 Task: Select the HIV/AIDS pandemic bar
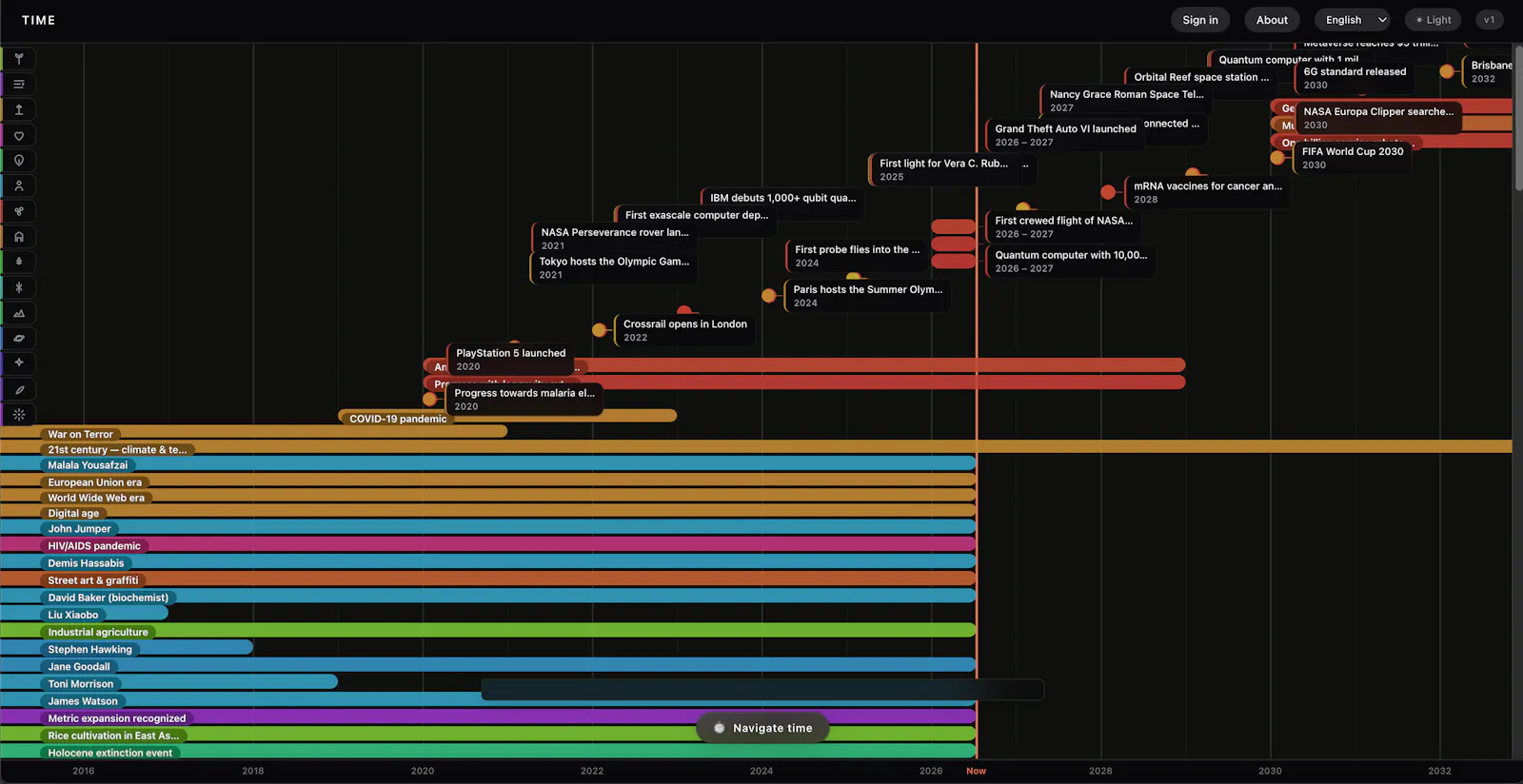tap(487, 544)
